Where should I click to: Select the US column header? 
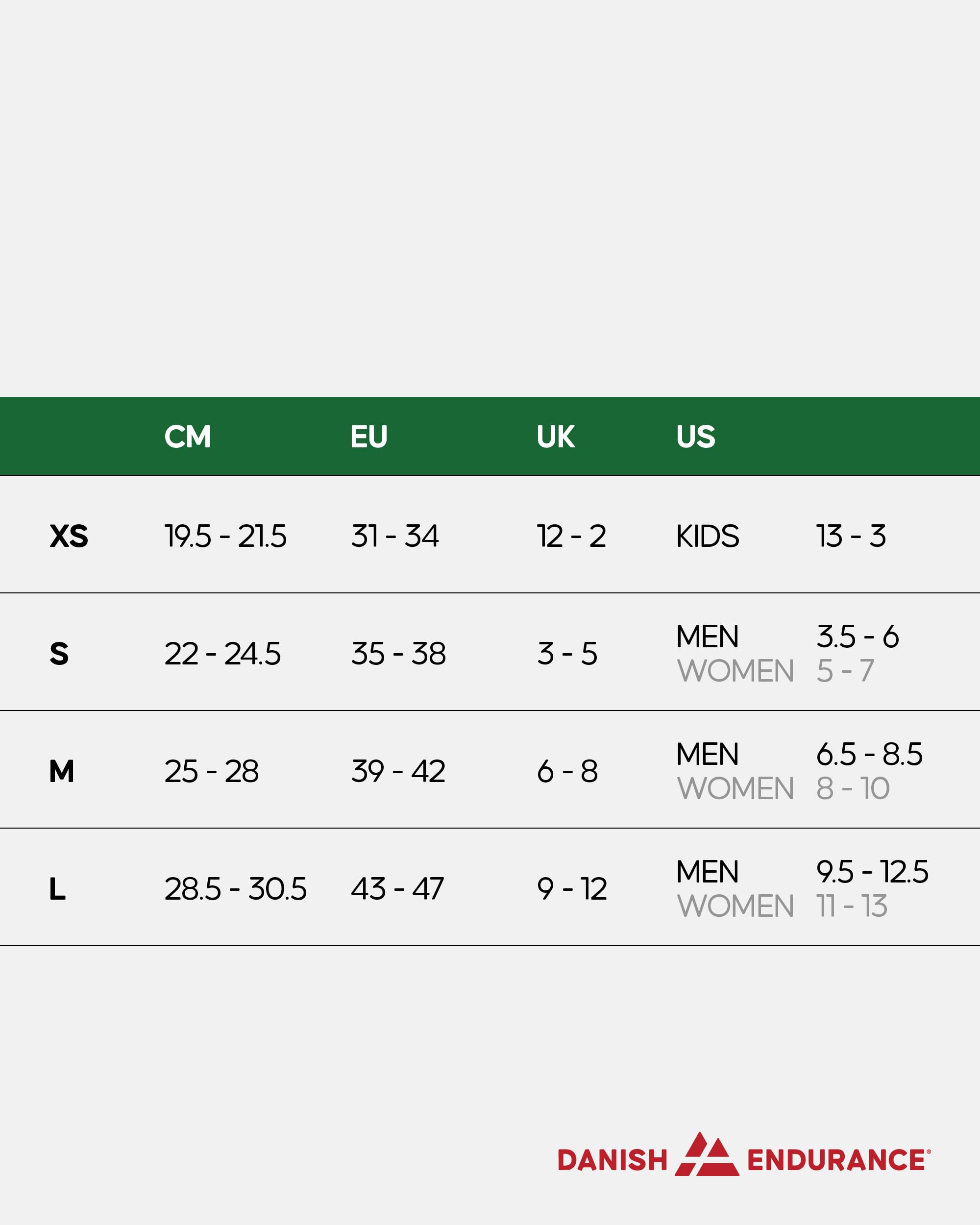pos(695,437)
